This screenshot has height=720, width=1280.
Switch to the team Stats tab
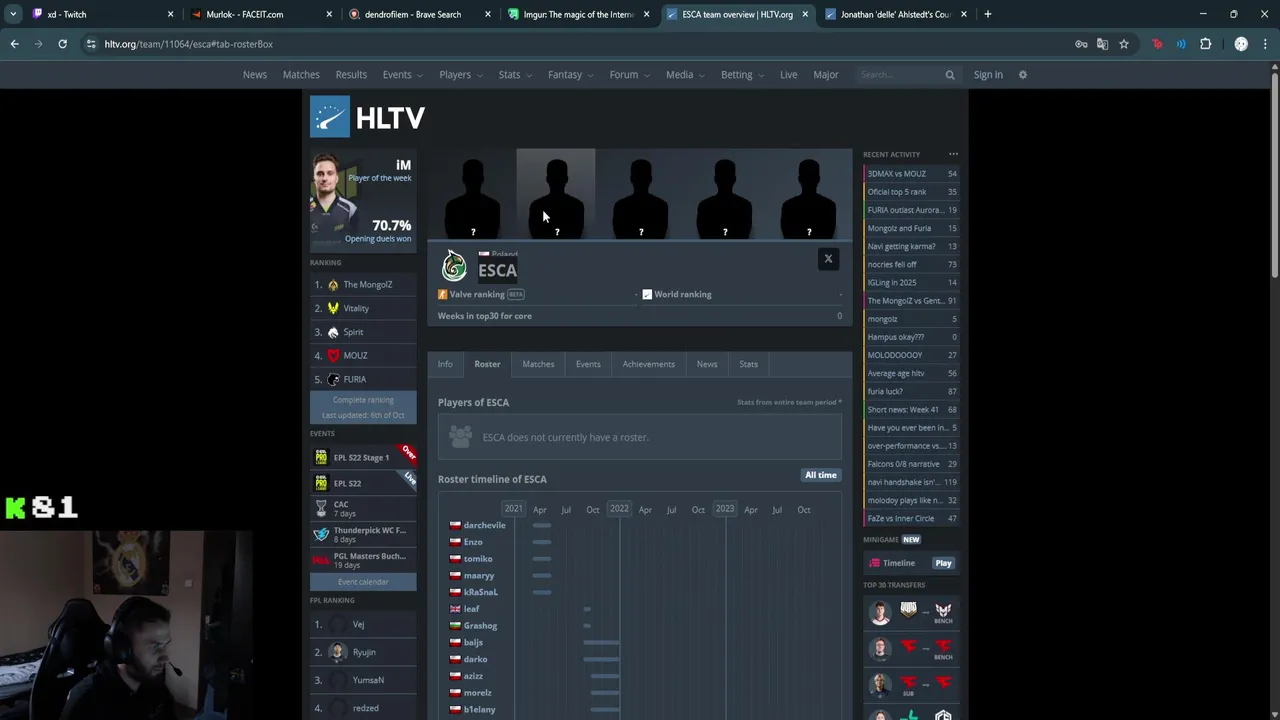coord(748,364)
